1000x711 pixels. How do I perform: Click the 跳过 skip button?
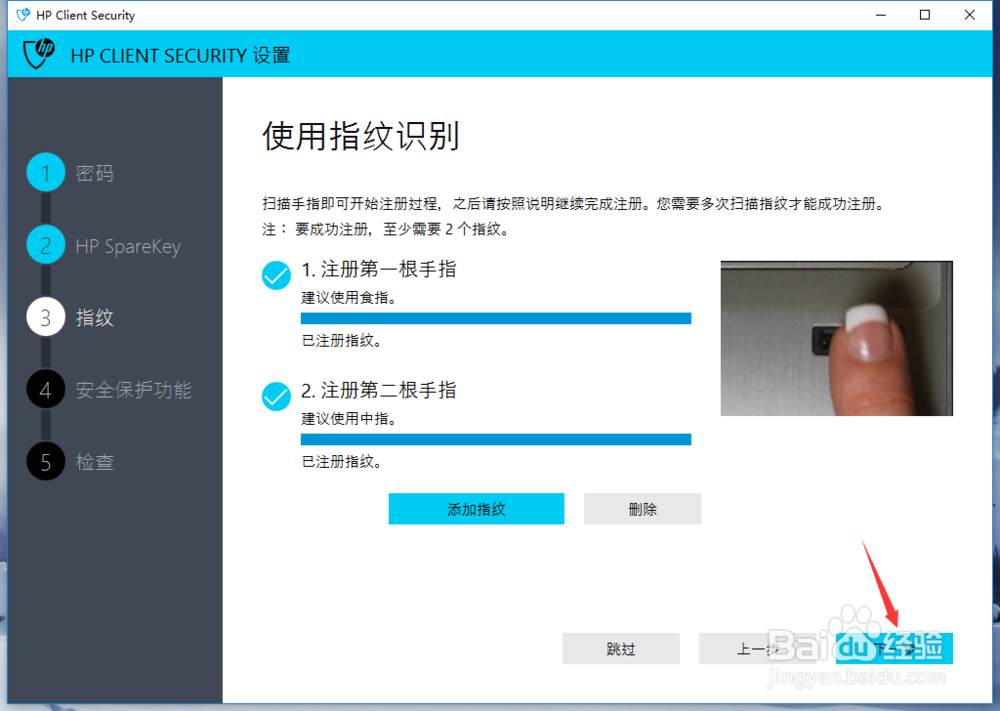click(x=620, y=648)
